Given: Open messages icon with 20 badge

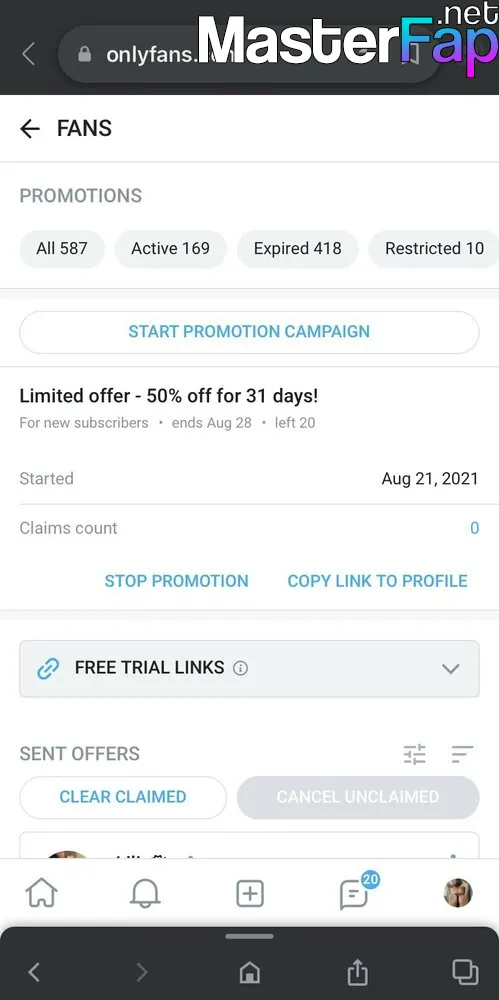Looking at the screenshot, I should (x=355, y=893).
